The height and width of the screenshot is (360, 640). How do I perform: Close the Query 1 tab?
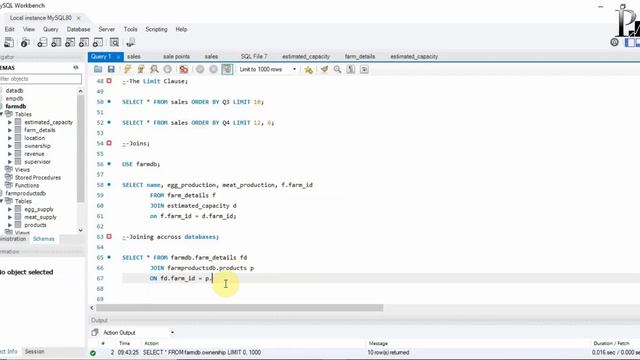point(118,57)
